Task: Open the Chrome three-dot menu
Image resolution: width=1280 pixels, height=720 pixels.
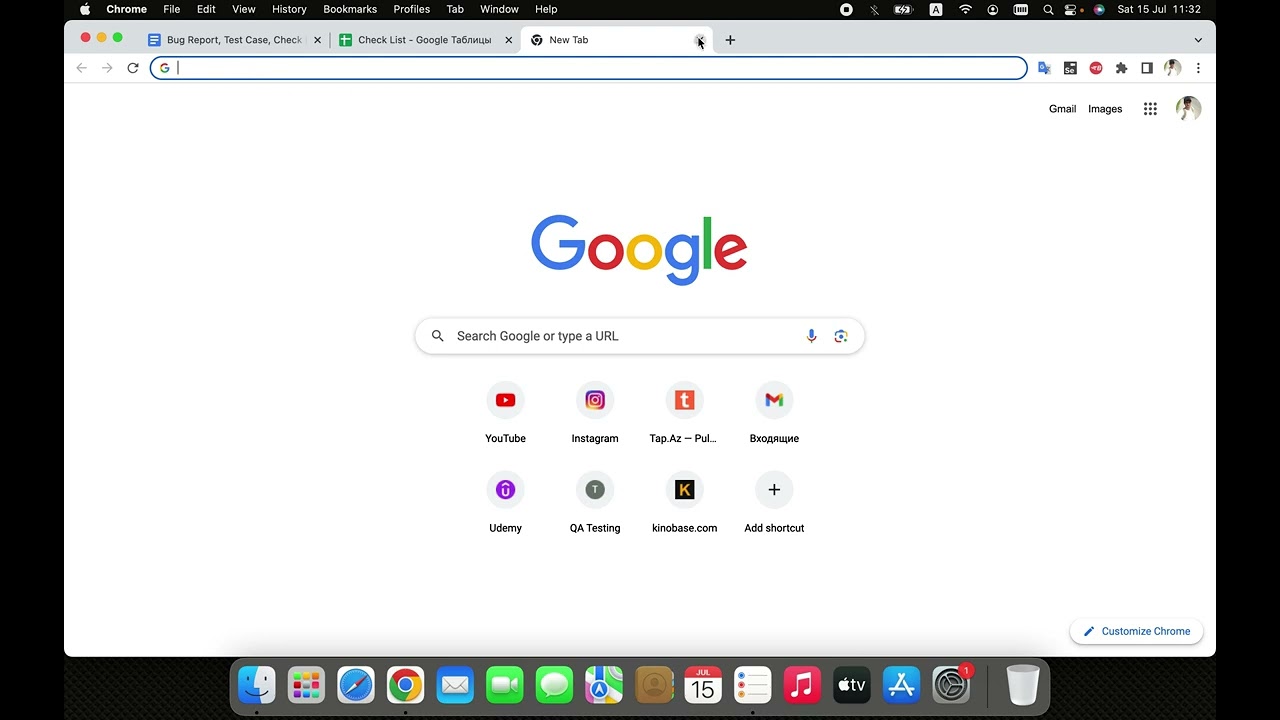Action: pos(1198,68)
